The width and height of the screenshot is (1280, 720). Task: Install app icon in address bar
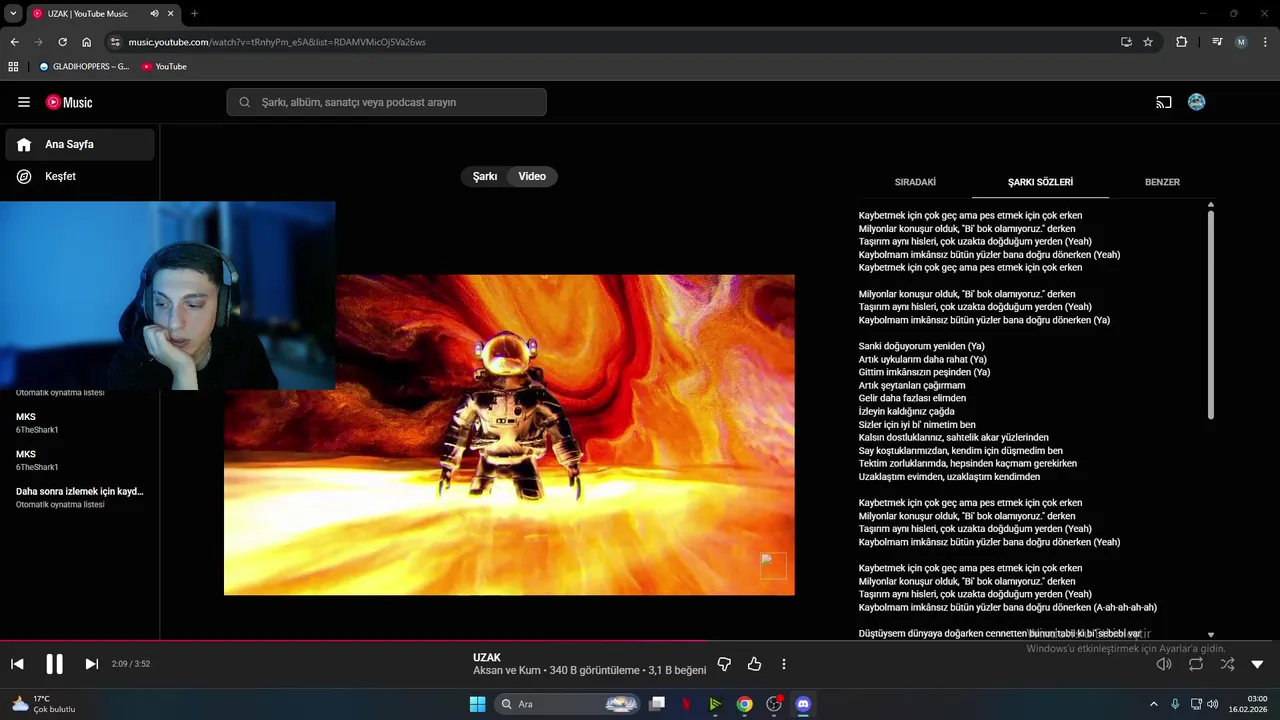1126,42
